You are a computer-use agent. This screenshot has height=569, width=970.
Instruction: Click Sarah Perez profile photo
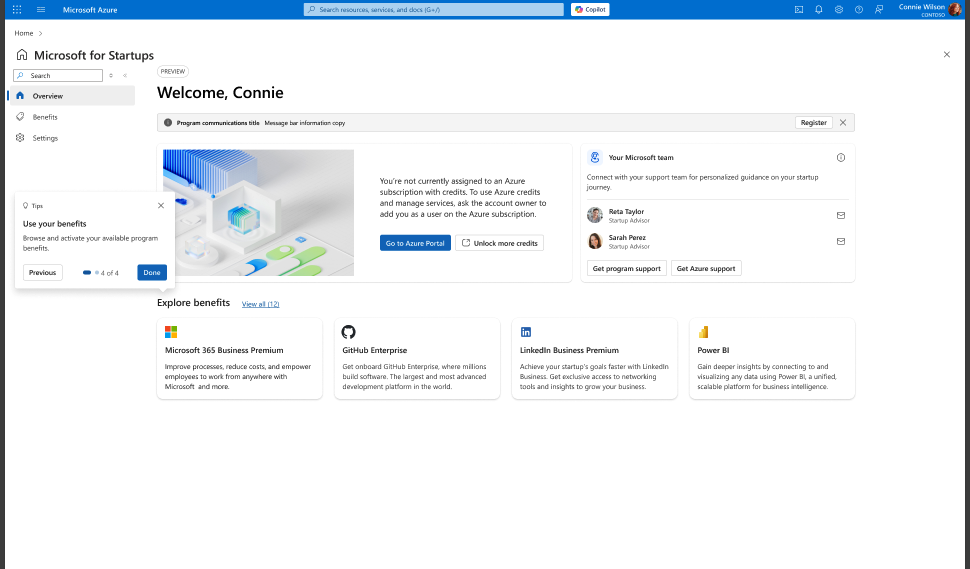pos(594,241)
